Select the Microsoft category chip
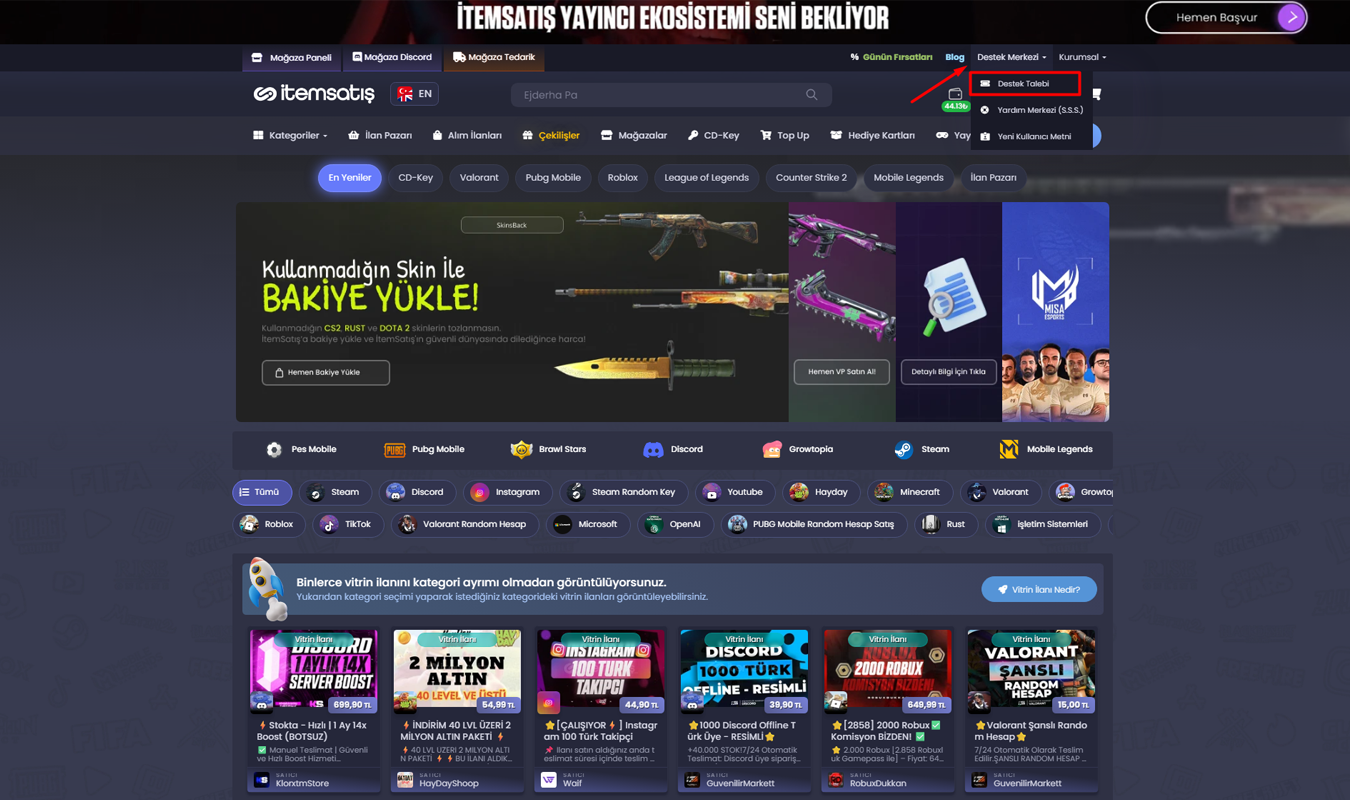Image resolution: width=1350 pixels, height=800 pixels. [587, 524]
